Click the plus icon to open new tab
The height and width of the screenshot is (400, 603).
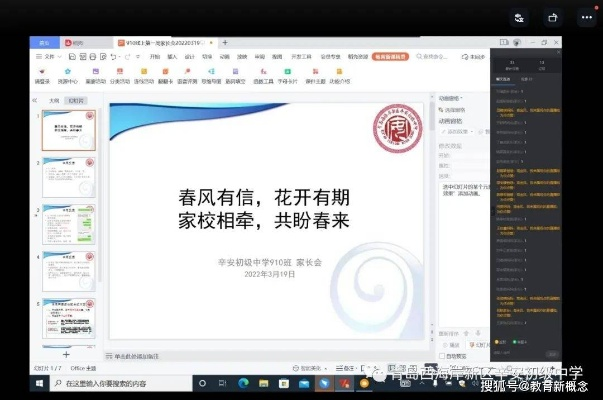pyautogui.click(x=225, y=43)
